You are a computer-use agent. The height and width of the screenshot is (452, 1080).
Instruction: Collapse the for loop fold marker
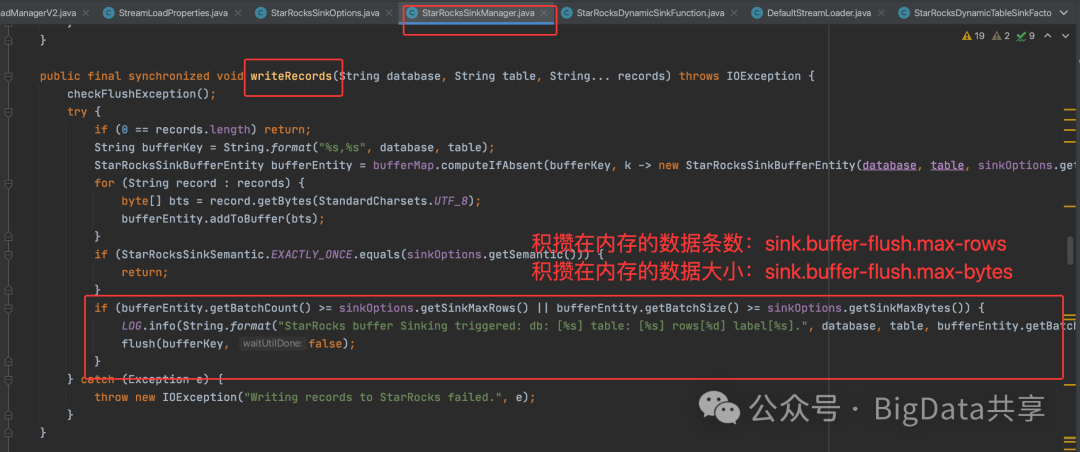point(8,184)
